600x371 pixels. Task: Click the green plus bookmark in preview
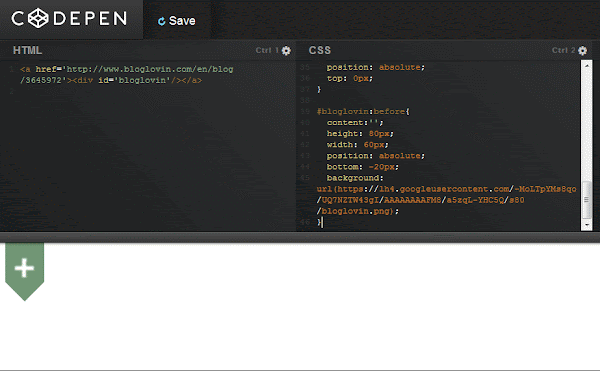(x=24, y=272)
